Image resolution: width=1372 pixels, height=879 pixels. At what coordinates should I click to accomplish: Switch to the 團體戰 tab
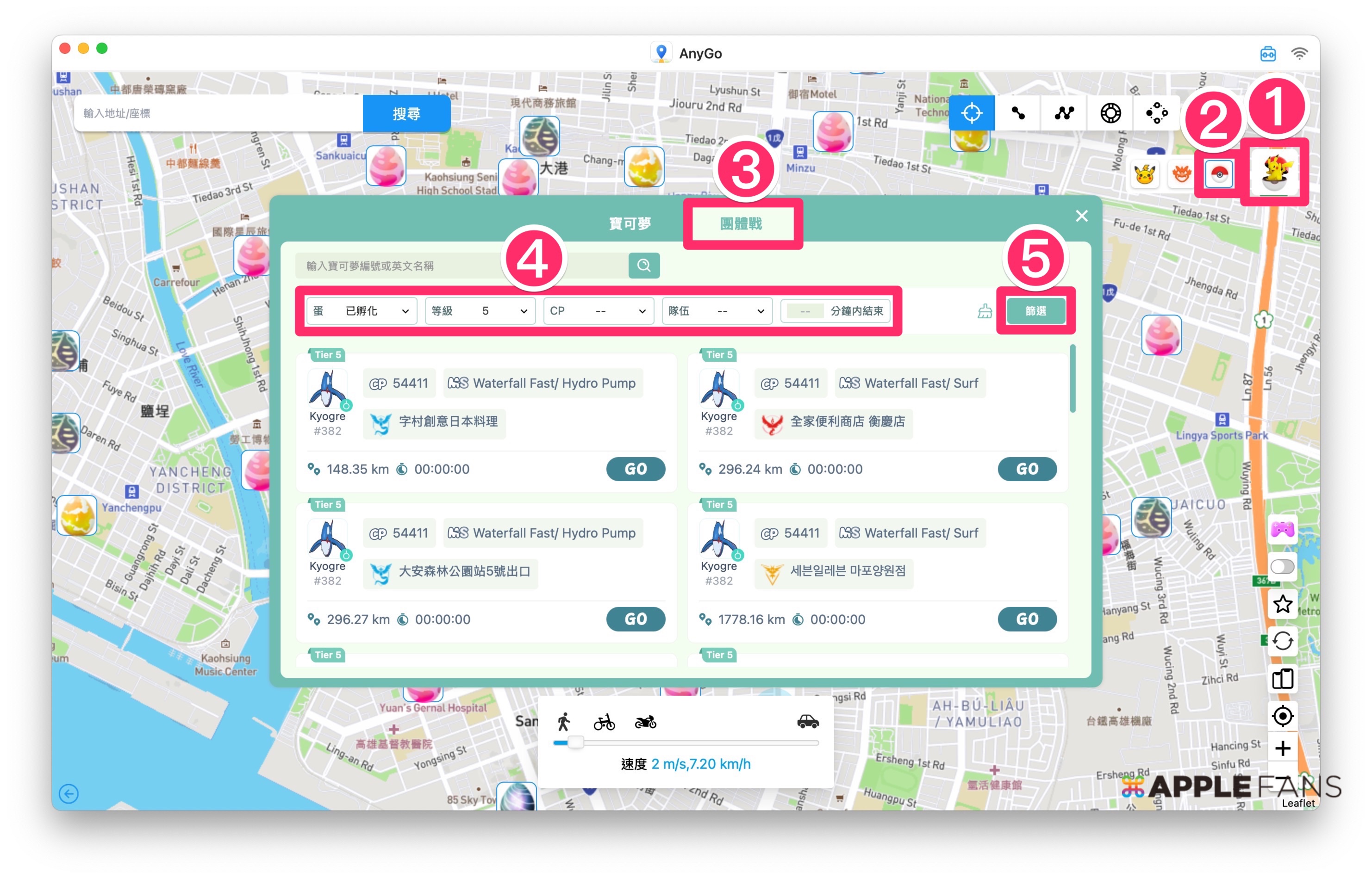(741, 224)
